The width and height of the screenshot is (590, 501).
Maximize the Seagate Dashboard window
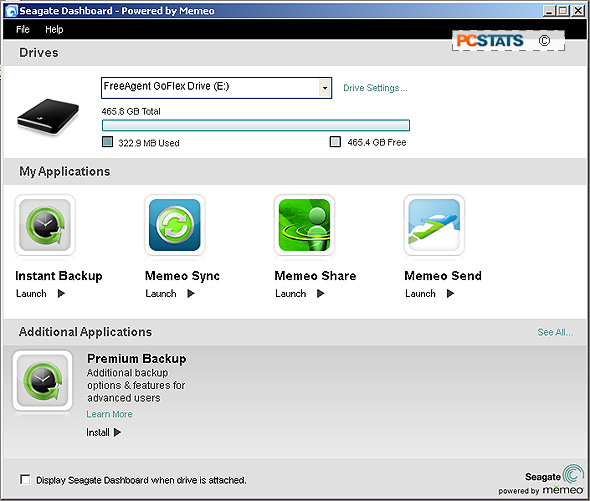coord(563,11)
